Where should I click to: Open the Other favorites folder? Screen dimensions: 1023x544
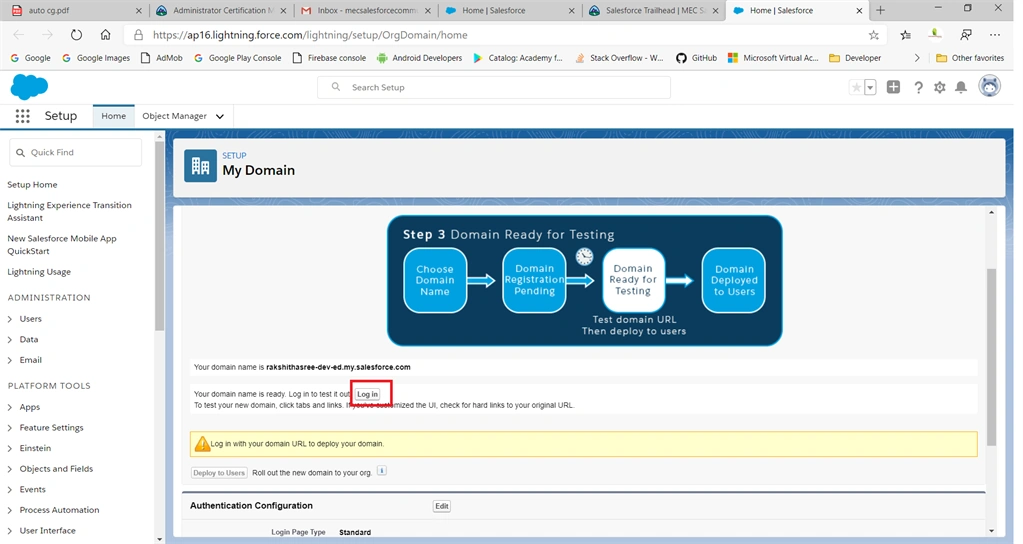click(x=970, y=58)
